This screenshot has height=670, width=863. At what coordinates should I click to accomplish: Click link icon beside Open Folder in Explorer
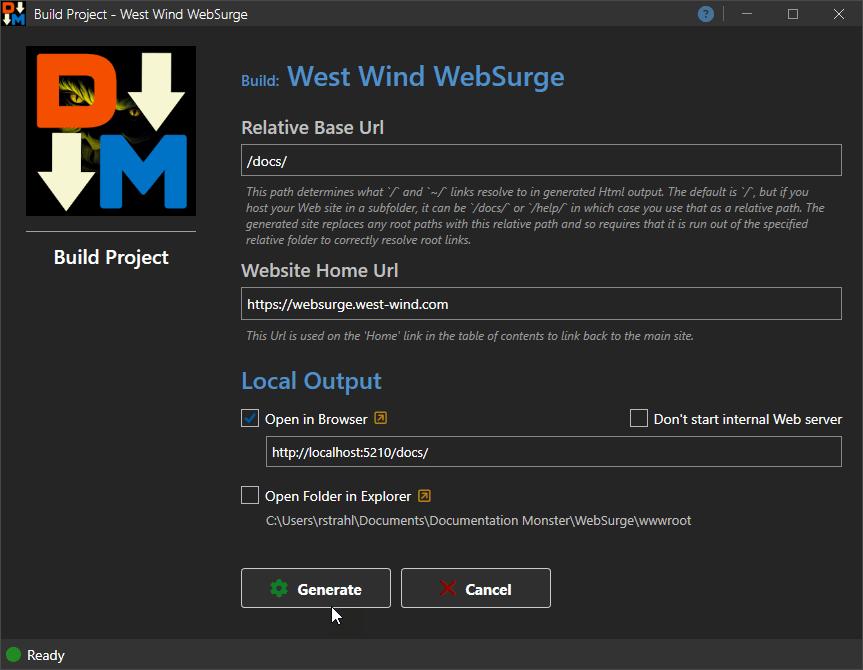(x=424, y=495)
